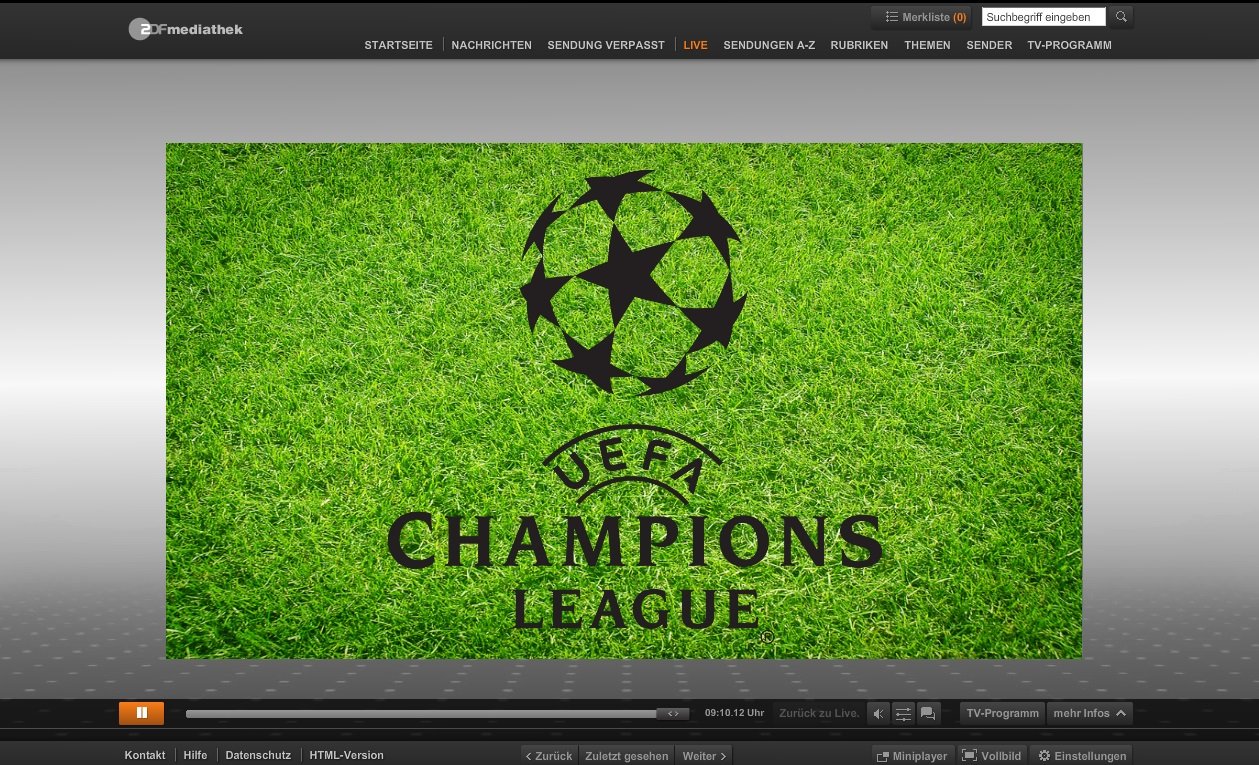Go to STARTSEITE
Viewport: 1259px width, 765px height.
pyautogui.click(x=398, y=45)
